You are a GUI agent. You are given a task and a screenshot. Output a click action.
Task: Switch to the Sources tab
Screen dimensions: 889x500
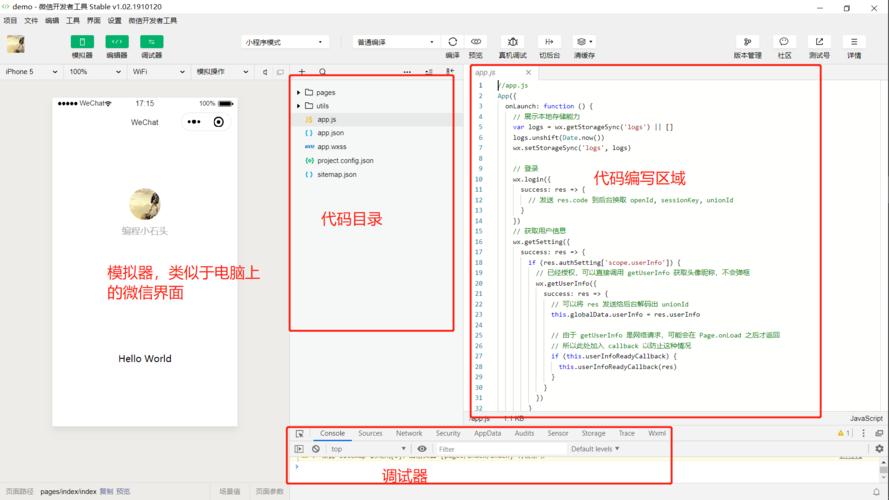[x=370, y=433]
